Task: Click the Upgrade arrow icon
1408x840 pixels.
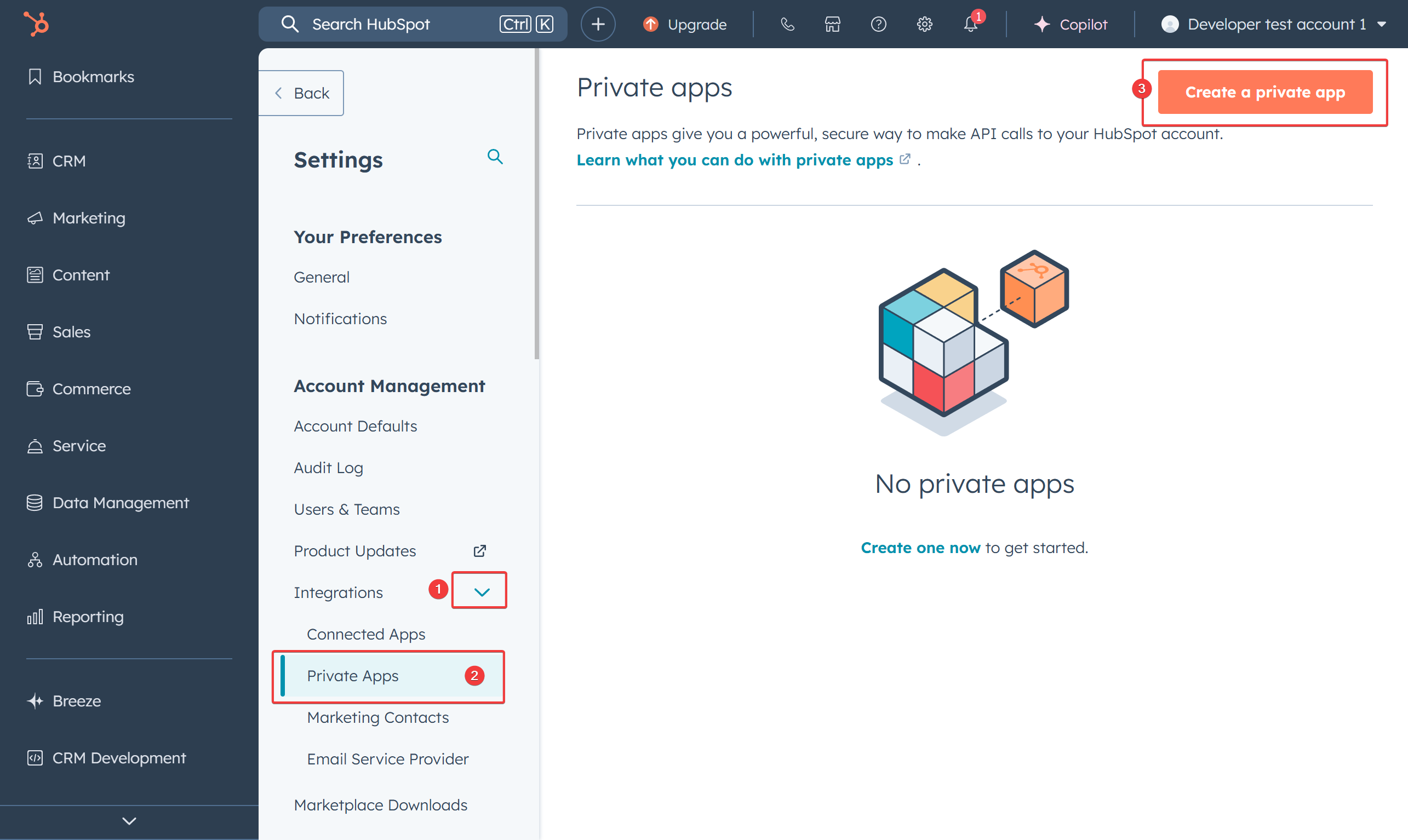Action: (x=650, y=24)
